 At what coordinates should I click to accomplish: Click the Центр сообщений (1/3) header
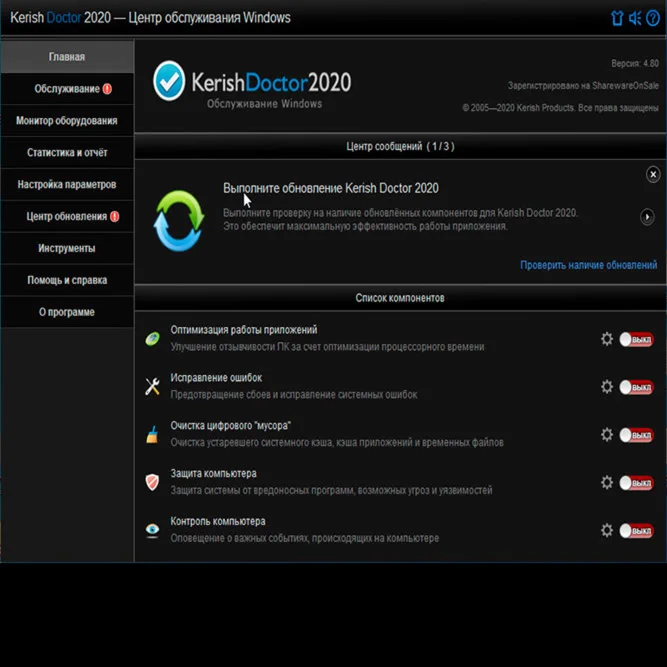(x=400, y=147)
